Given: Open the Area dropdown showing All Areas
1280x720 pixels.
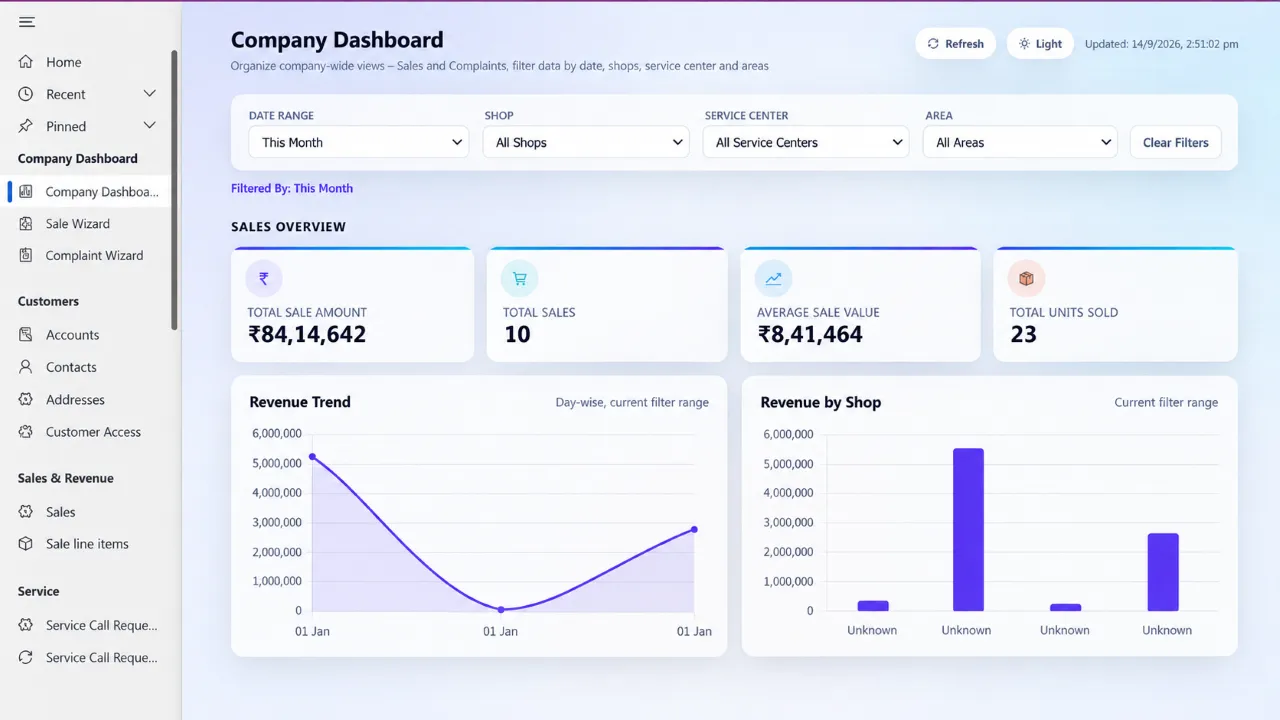Looking at the screenshot, I should [1020, 142].
